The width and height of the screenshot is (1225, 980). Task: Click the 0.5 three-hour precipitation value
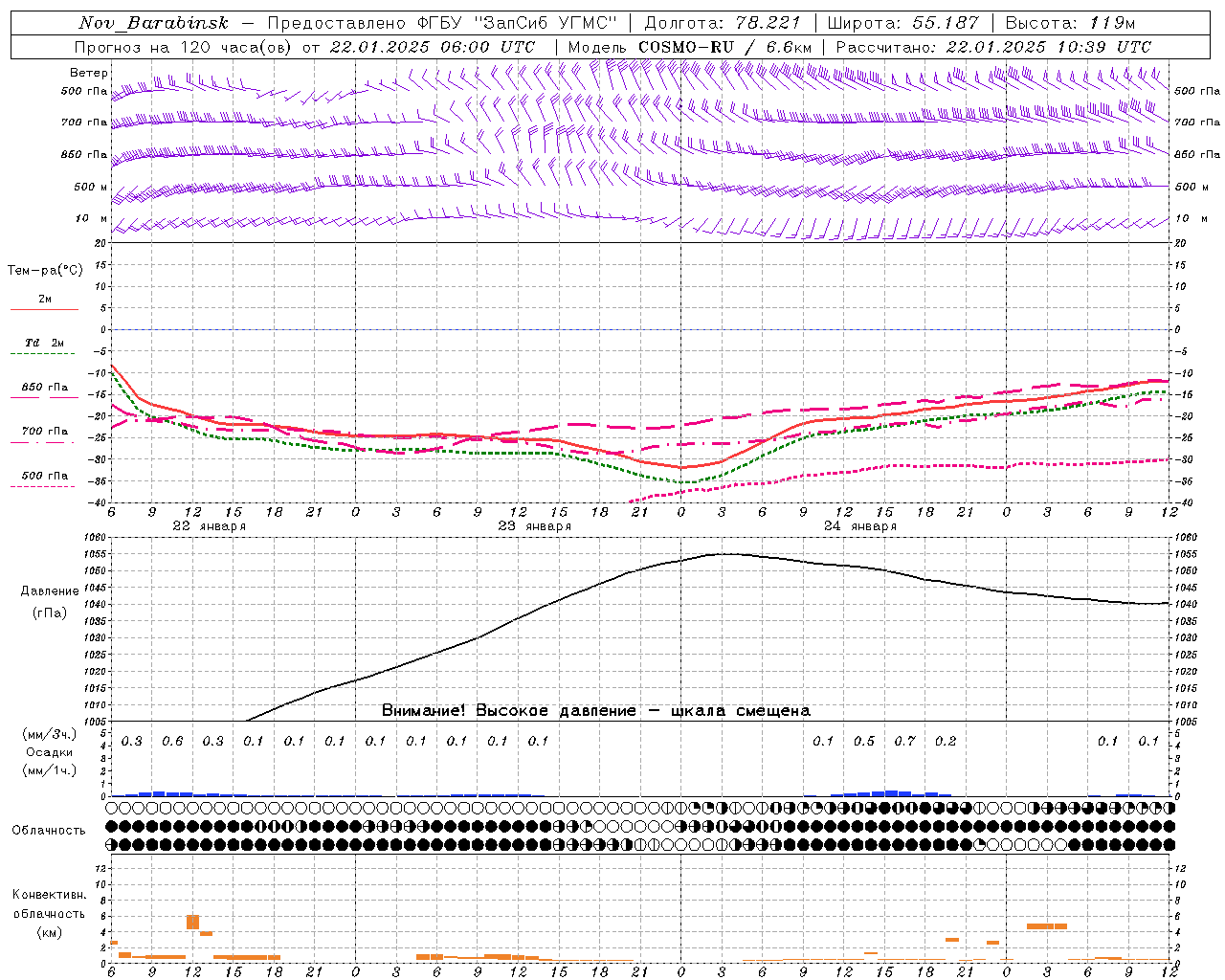(864, 741)
